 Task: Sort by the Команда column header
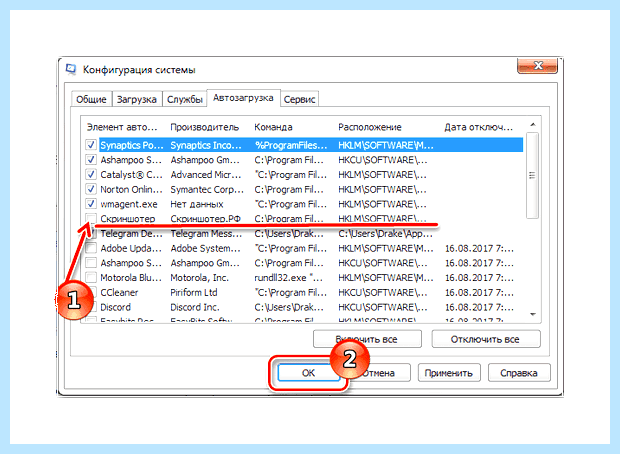point(273,127)
